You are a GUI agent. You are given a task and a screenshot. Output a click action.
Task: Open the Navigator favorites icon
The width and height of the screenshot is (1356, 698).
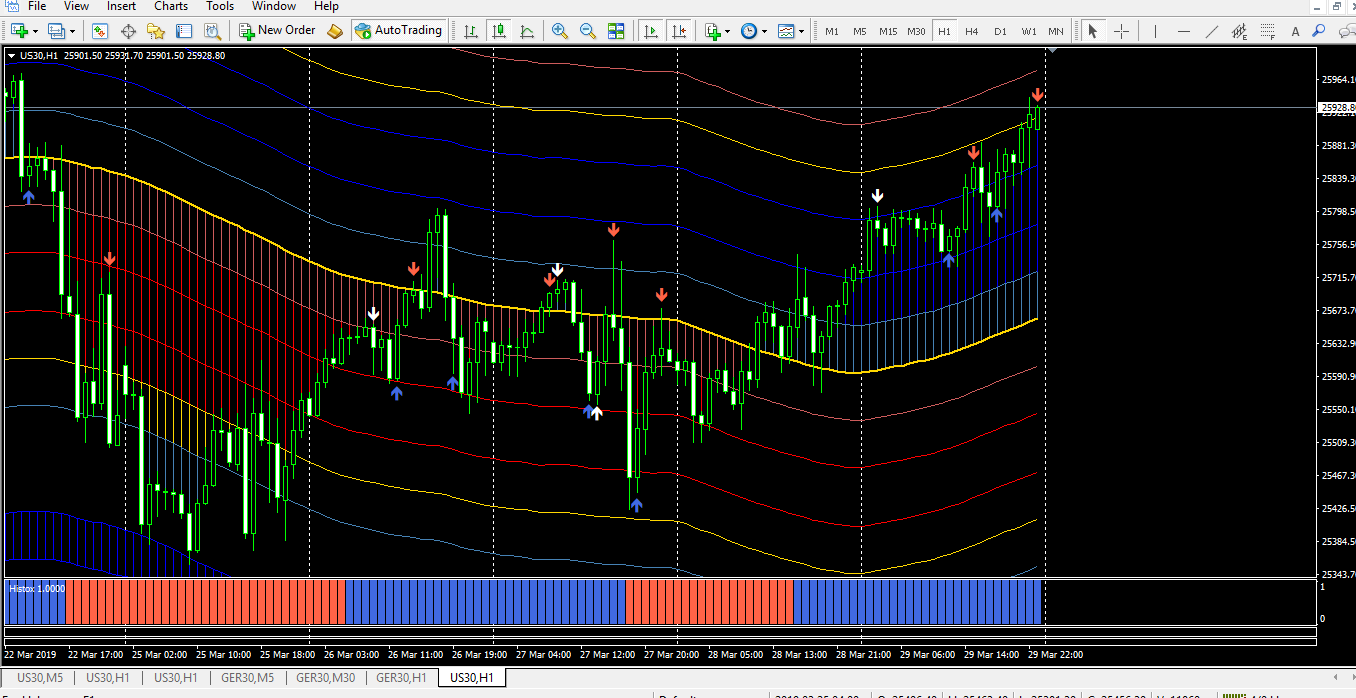[156, 31]
